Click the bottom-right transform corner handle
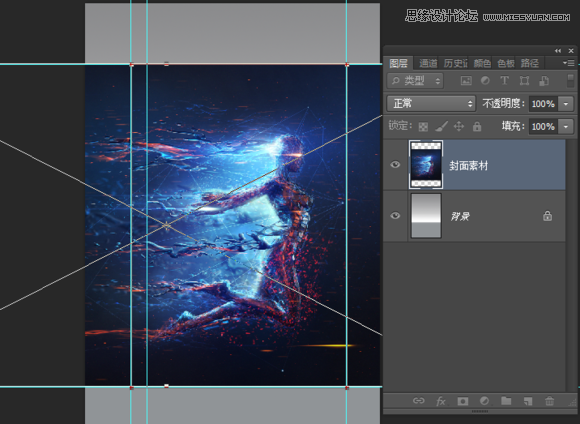 click(x=347, y=388)
